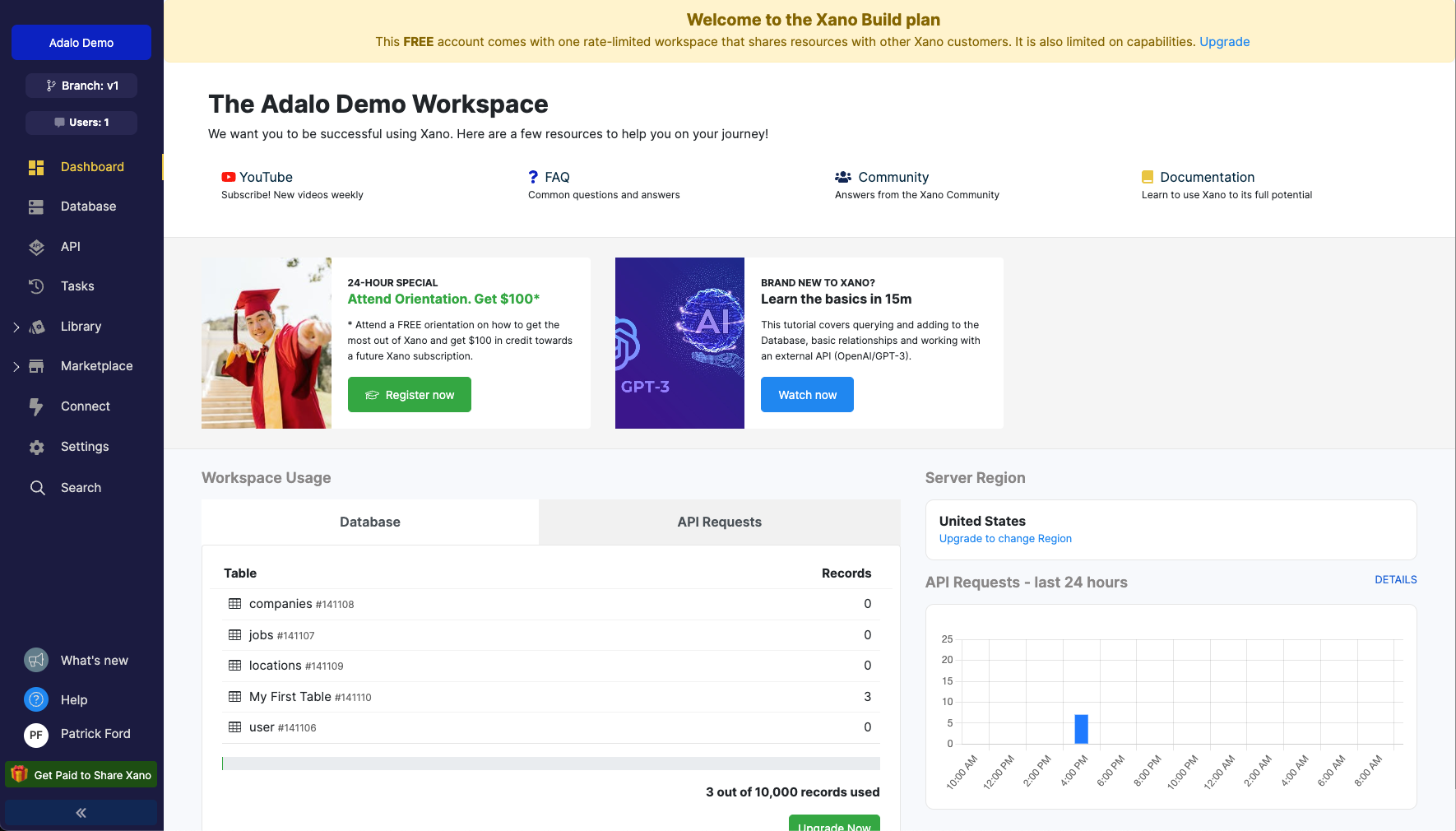Click the Connect lightning bolt icon
Screen dimensions: 1456x831
click(x=36, y=406)
